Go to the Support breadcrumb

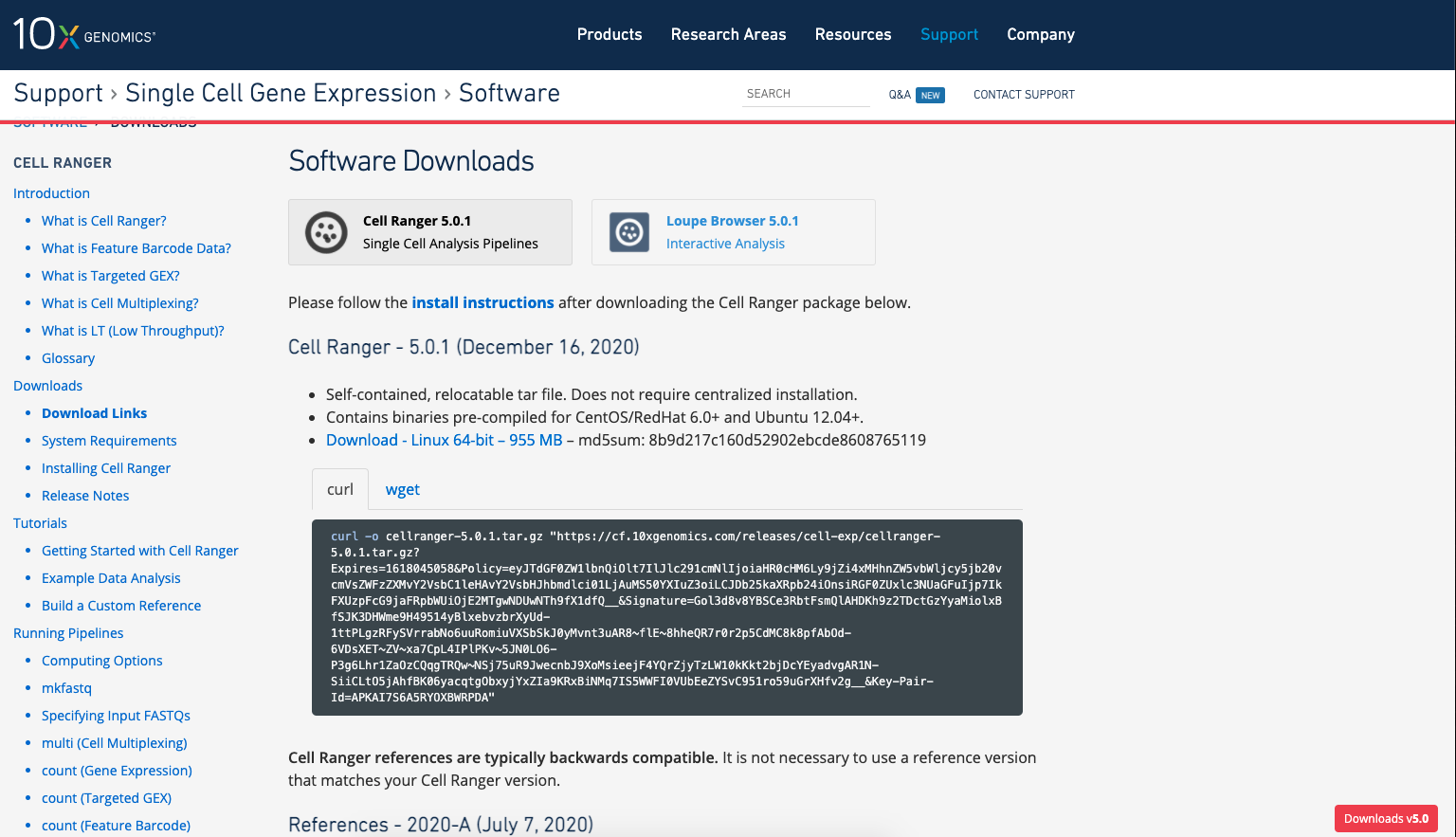click(59, 93)
